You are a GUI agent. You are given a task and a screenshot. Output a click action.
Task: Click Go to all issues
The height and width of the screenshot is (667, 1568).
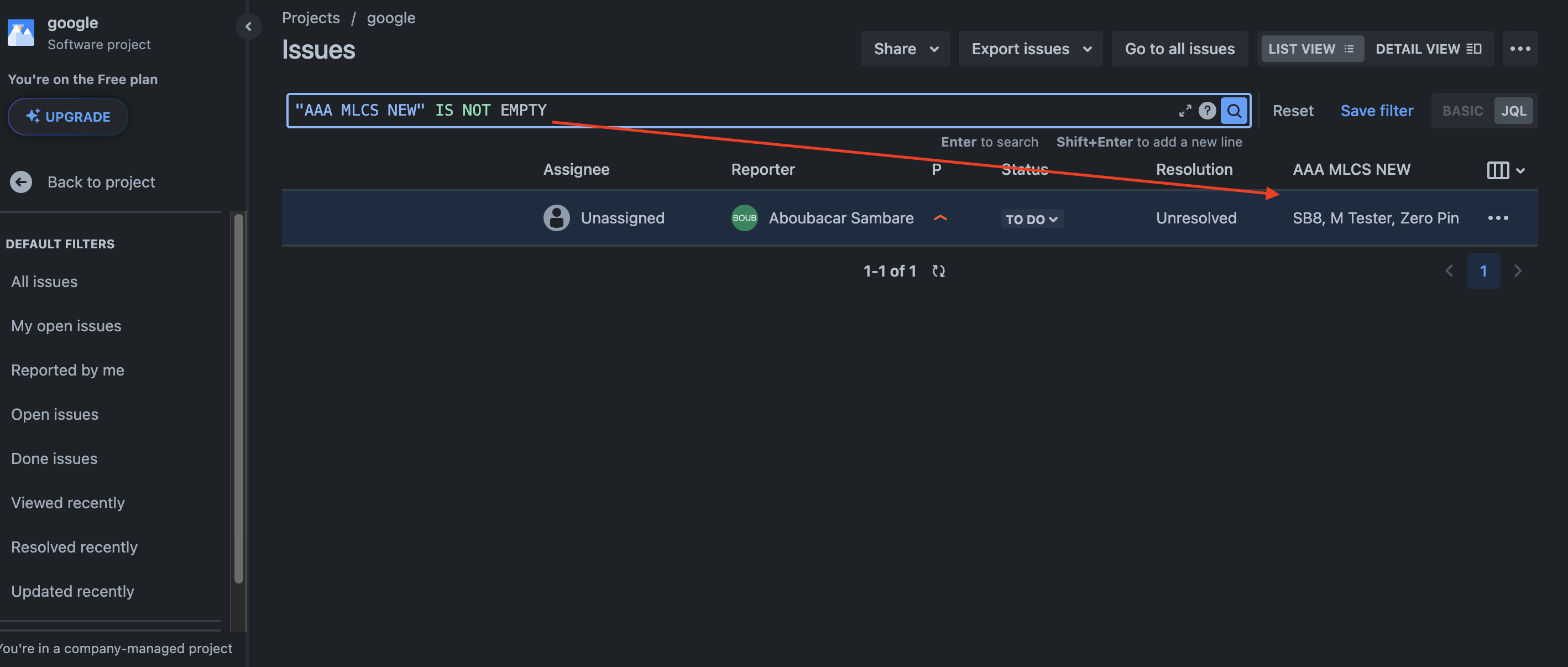tap(1180, 49)
